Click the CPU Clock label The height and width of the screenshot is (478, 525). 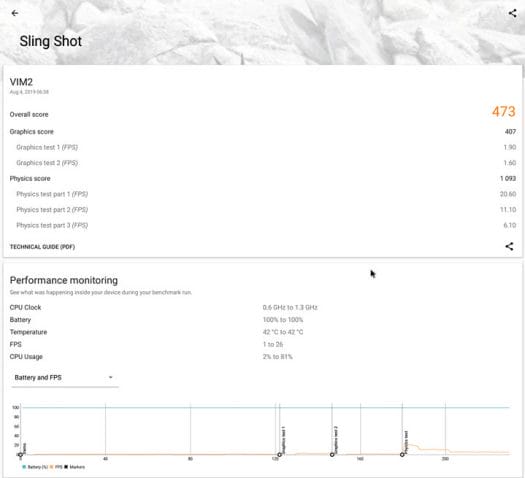tap(25, 307)
